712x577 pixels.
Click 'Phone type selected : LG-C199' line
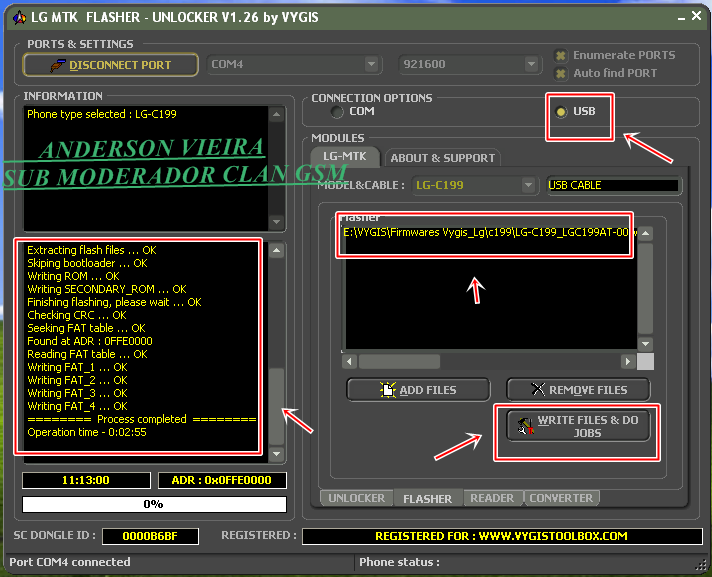click(102, 114)
